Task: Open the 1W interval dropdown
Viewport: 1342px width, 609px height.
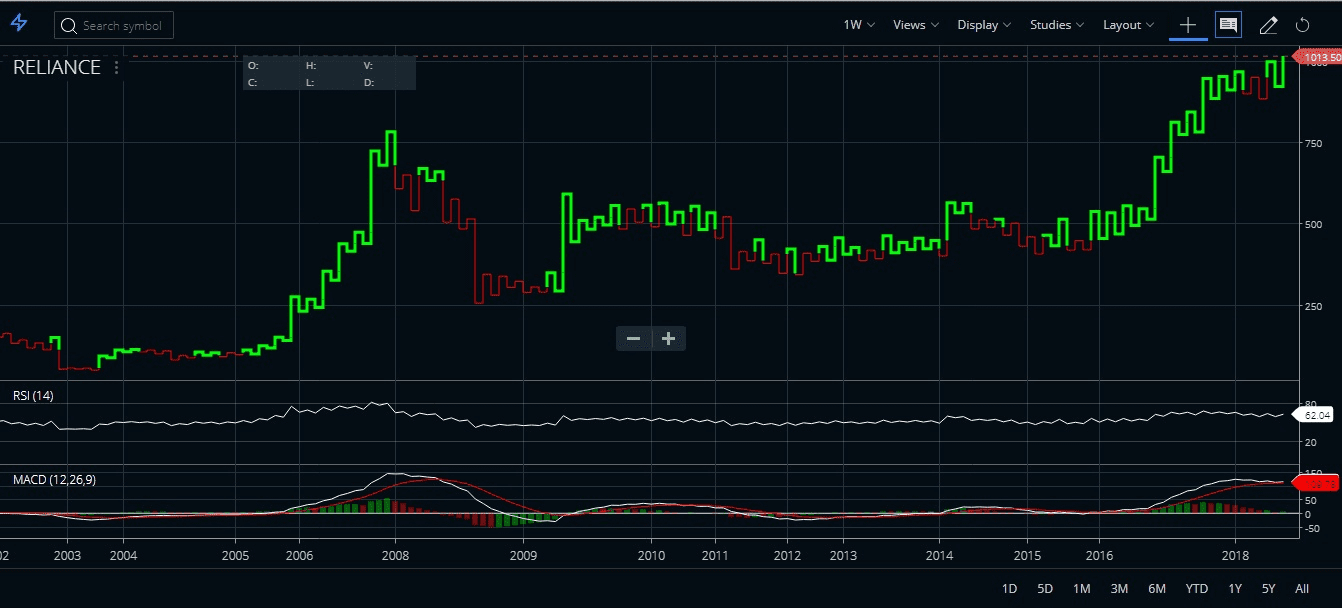Action: click(856, 24)
